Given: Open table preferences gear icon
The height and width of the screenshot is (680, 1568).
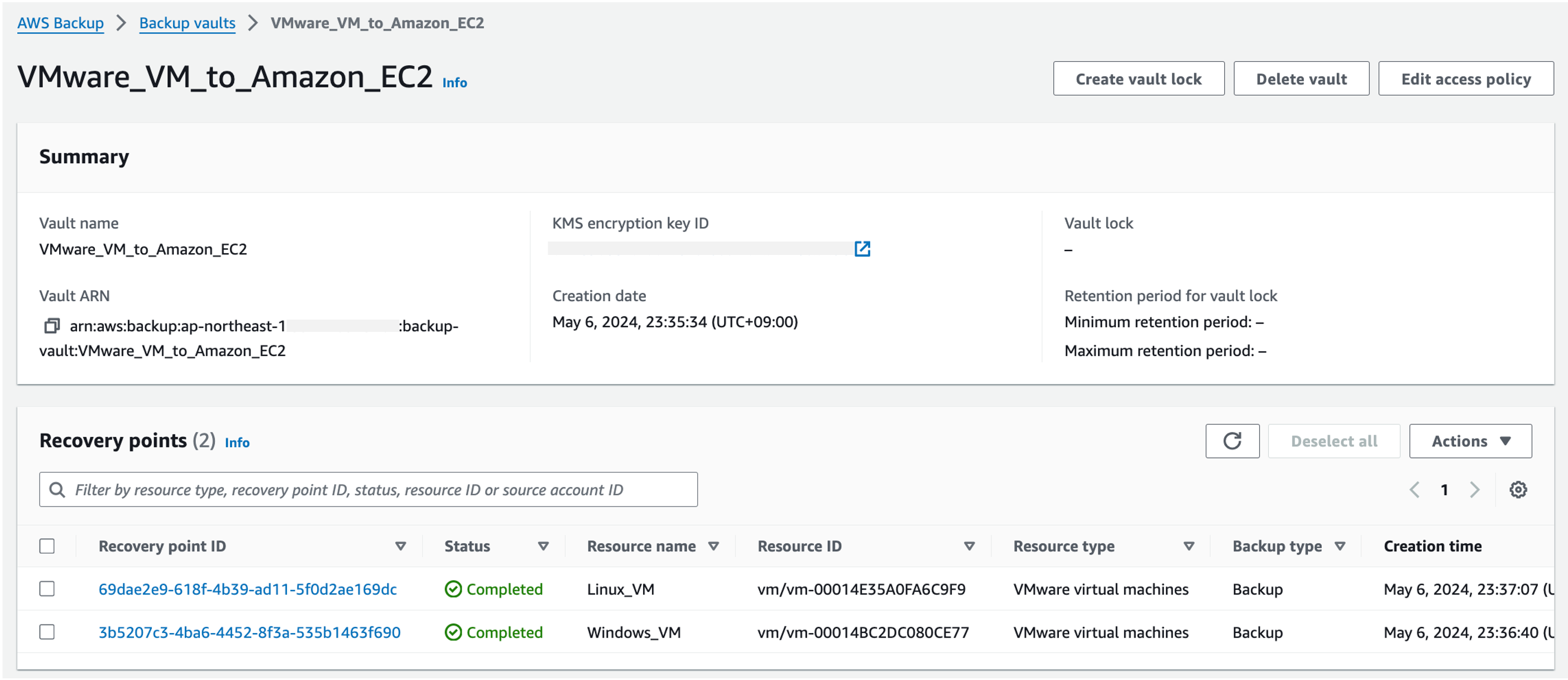Looking at the screenshot, I should (1517, 490).
